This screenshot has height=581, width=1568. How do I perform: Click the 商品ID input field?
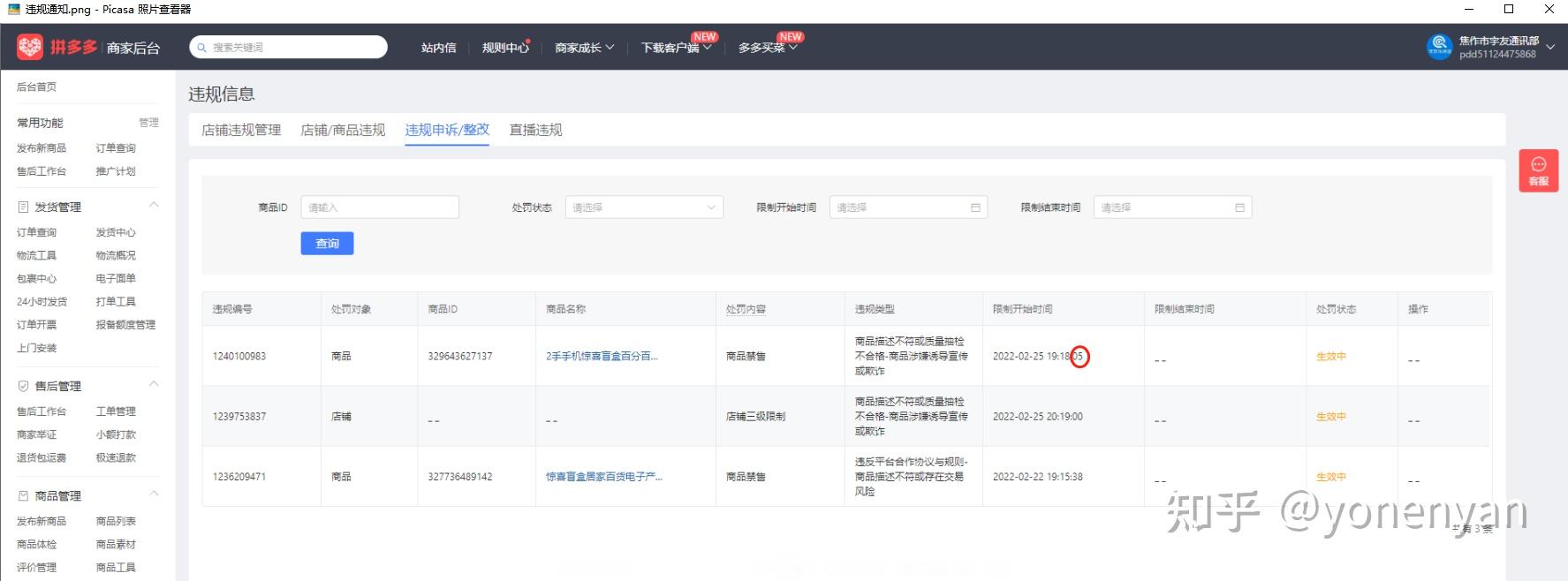380,207
